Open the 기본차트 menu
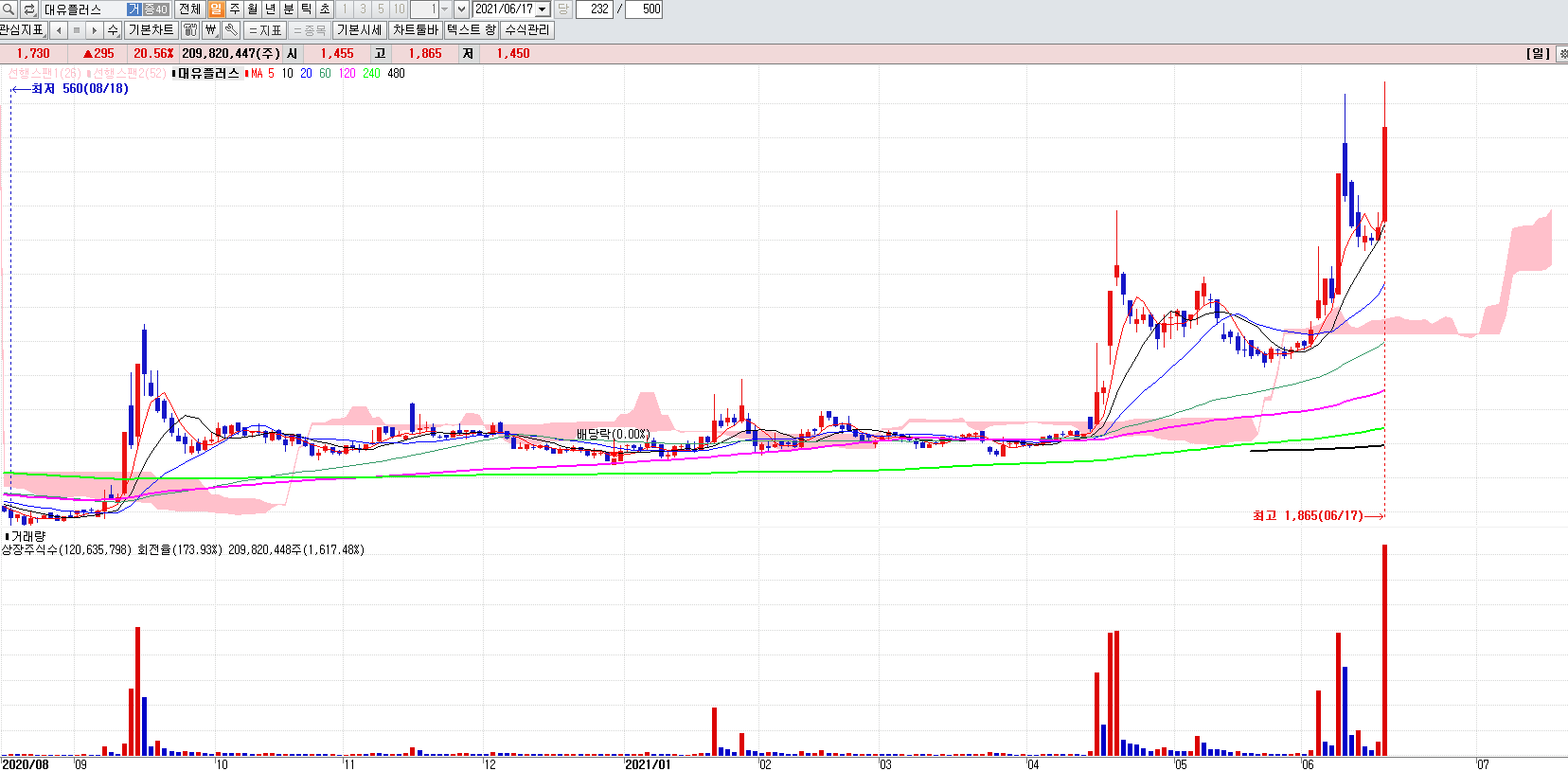Viewport: 1568px width, 771px height. [151, 30]
